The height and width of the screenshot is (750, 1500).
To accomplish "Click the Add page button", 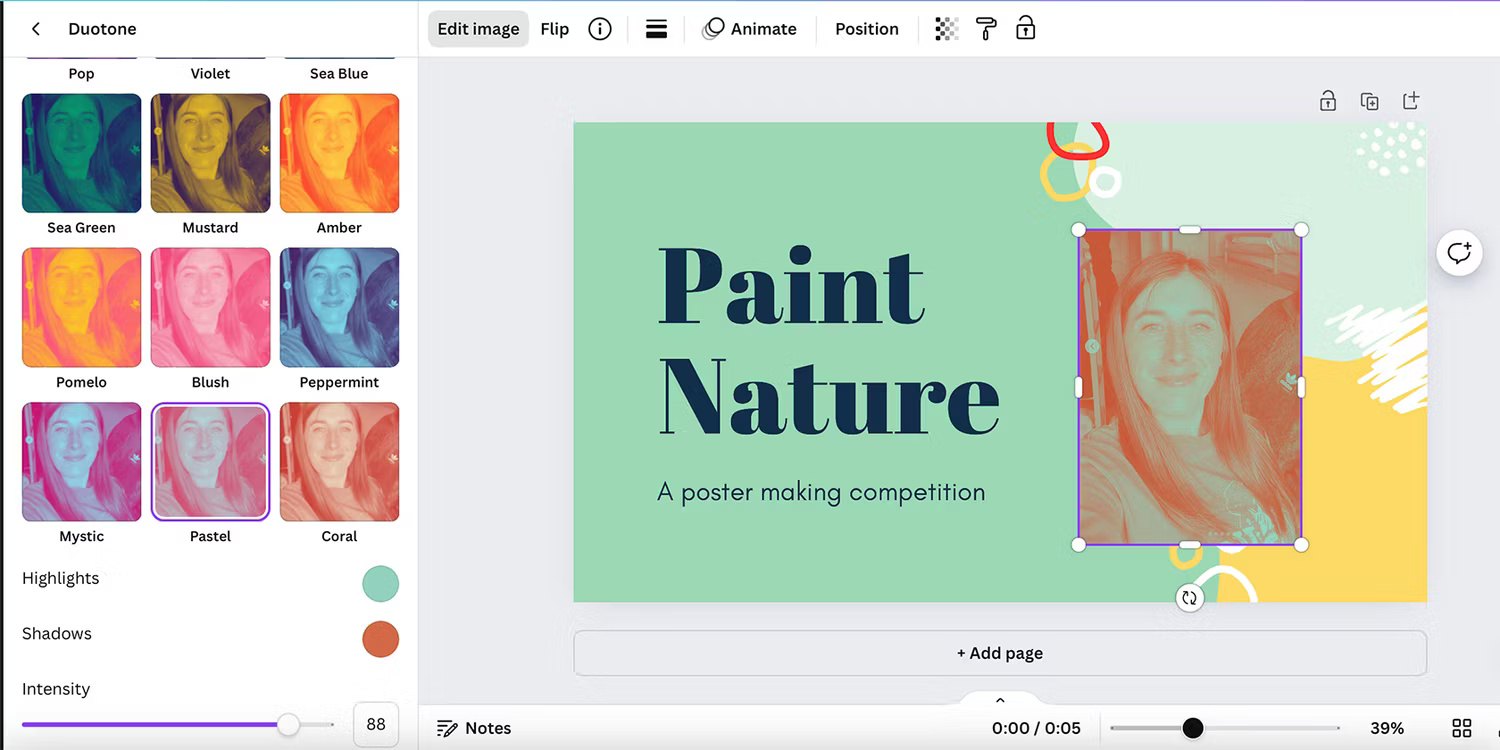I will point(999,653).
